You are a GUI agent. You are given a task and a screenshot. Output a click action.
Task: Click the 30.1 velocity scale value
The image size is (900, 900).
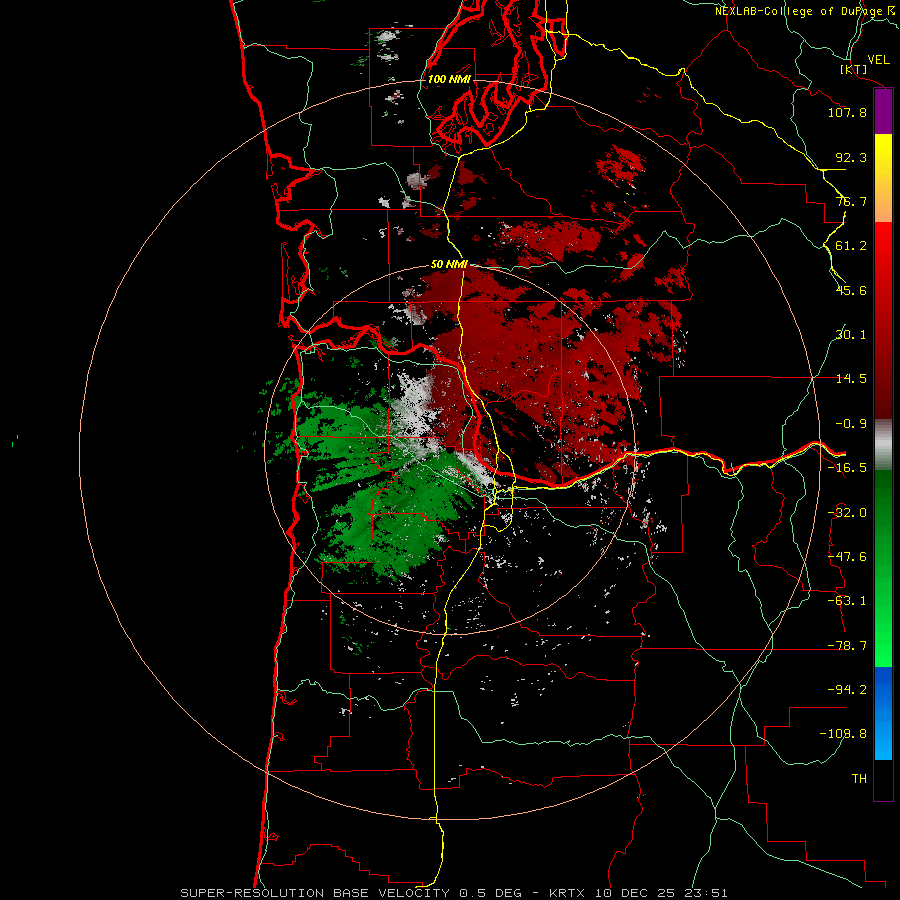point(851,335)
